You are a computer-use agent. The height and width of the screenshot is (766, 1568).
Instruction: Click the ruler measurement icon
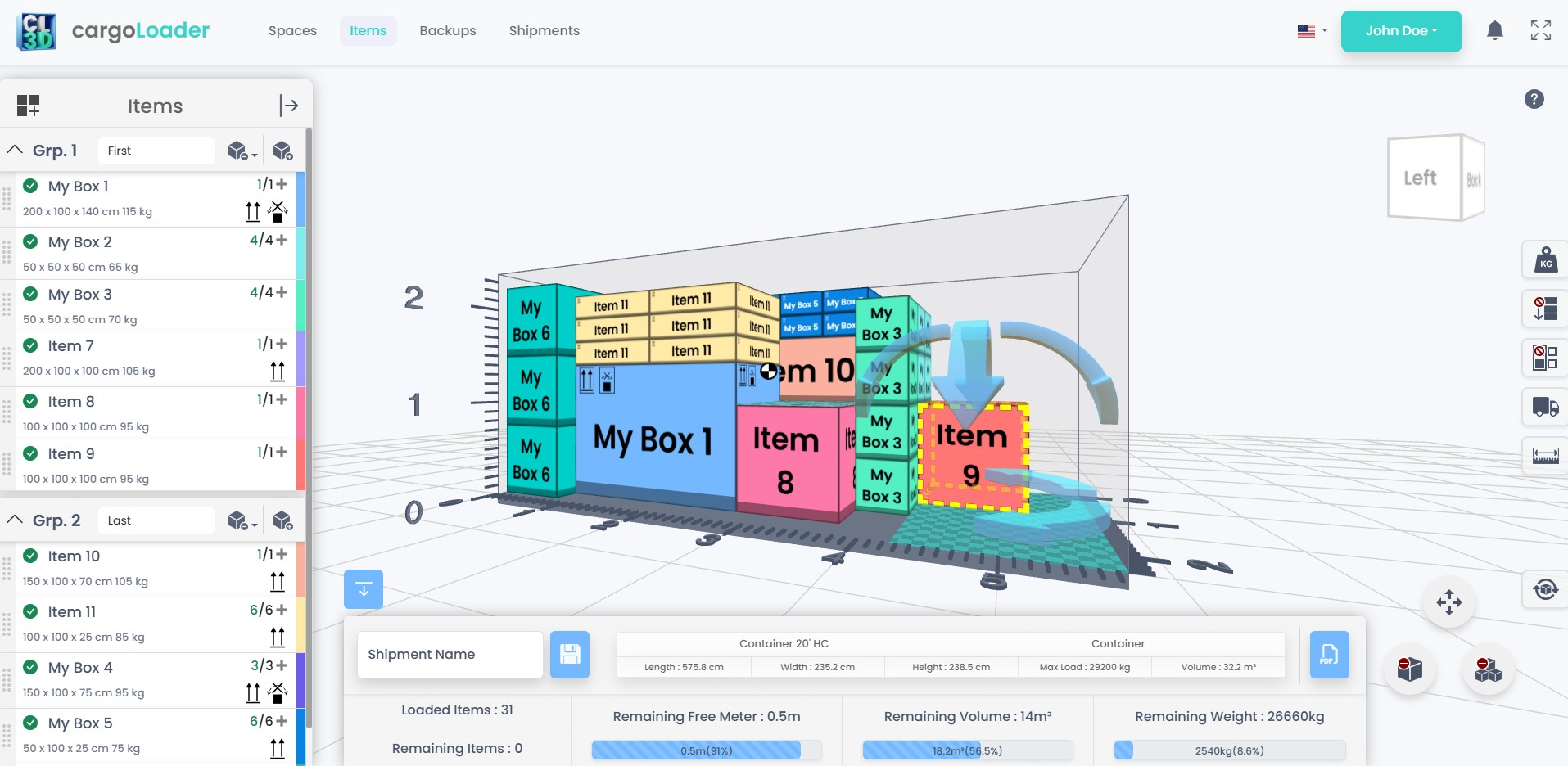point(1544,456)
